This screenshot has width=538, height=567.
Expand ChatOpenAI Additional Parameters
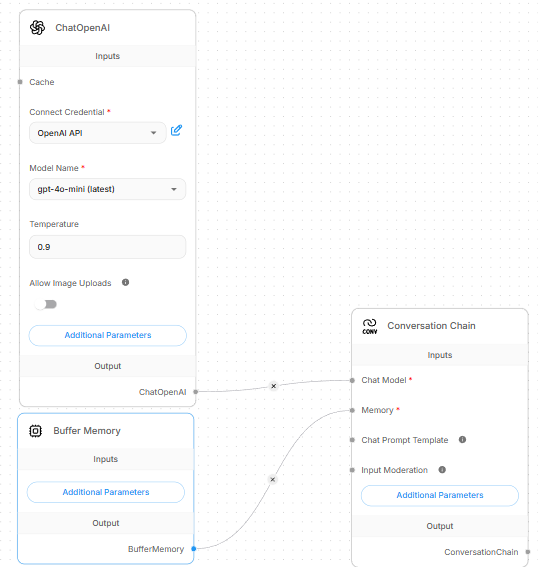point(108,335)
